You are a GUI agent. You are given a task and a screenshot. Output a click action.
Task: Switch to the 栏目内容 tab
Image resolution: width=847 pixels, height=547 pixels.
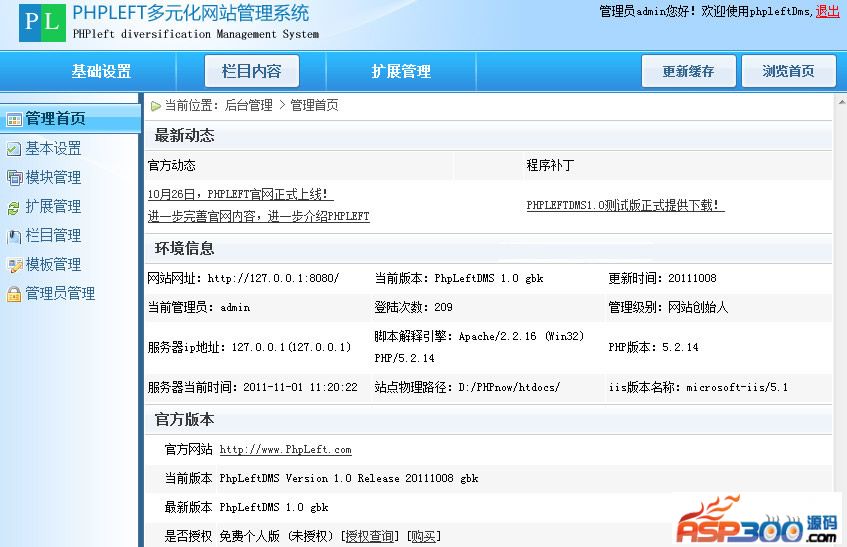(x=252, y=71)
